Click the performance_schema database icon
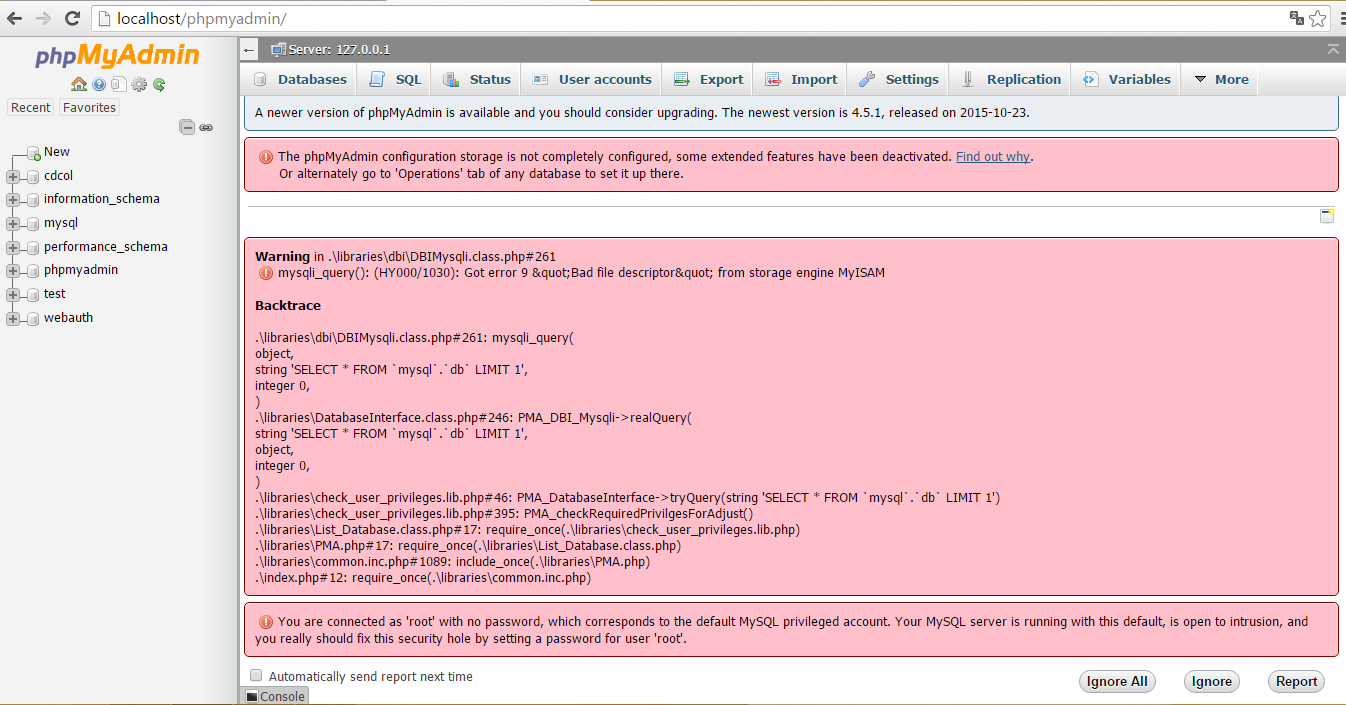 [x=34, y=248]
